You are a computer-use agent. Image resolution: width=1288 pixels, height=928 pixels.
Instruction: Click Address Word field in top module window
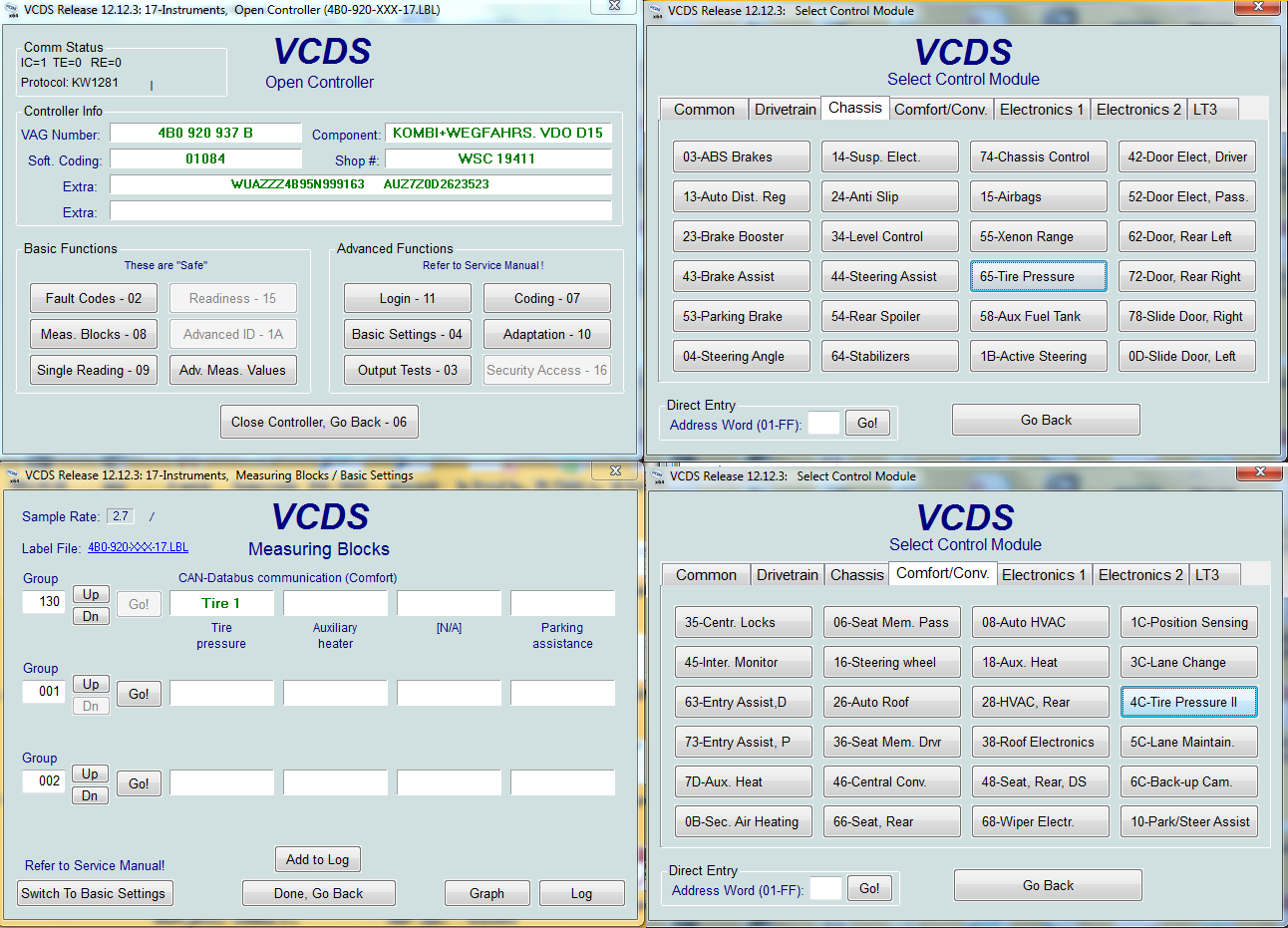click(x=823, y=423)
